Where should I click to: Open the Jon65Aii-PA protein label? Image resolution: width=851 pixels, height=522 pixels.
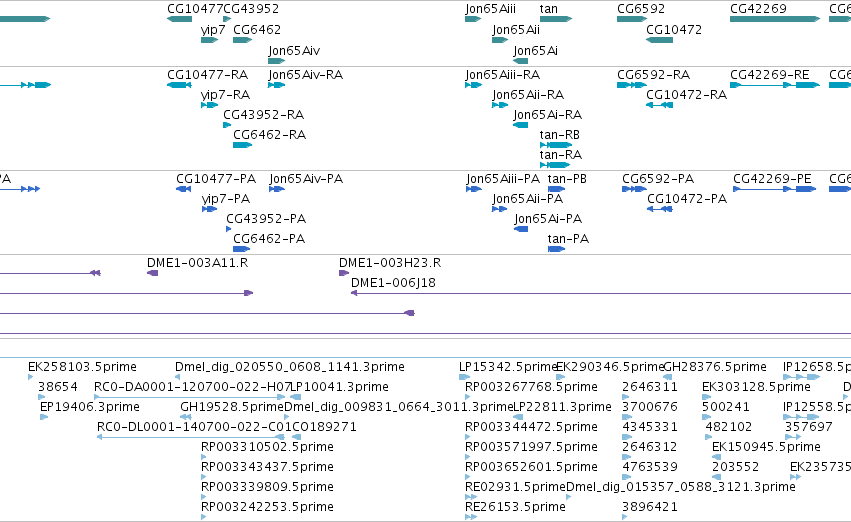[x=528, y=199]
